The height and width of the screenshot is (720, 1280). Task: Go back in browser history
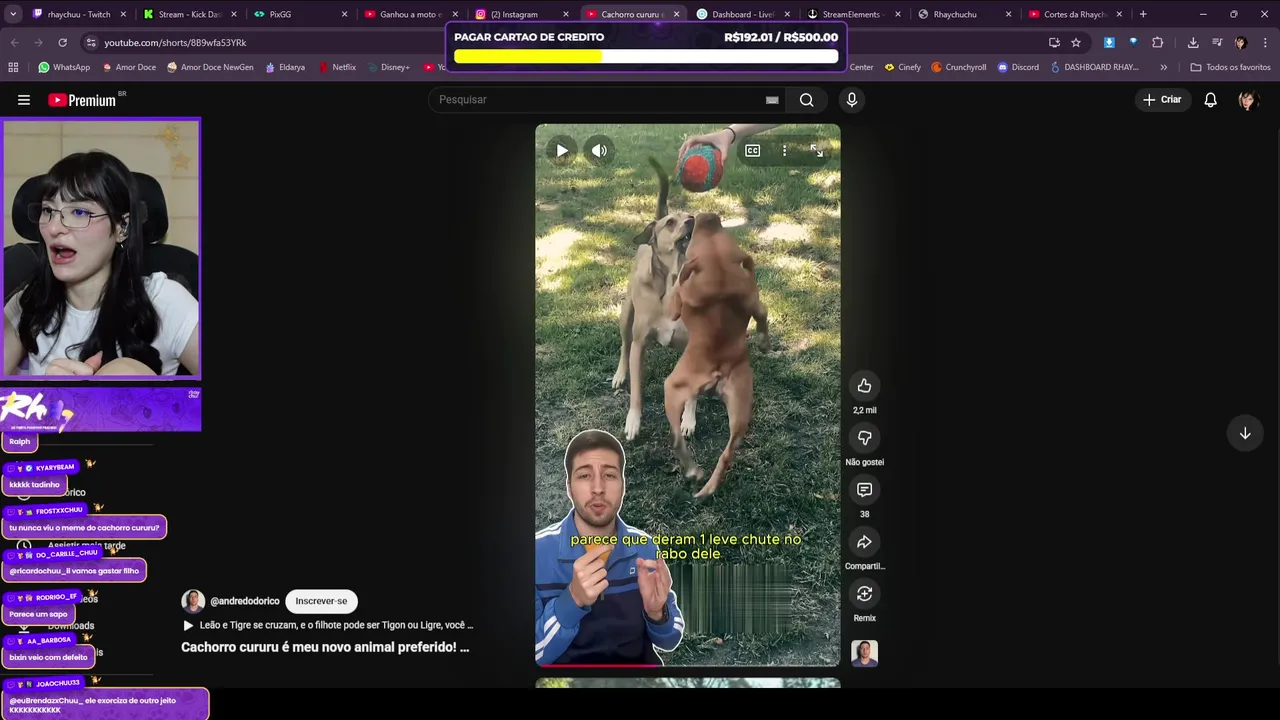point(14,42)
